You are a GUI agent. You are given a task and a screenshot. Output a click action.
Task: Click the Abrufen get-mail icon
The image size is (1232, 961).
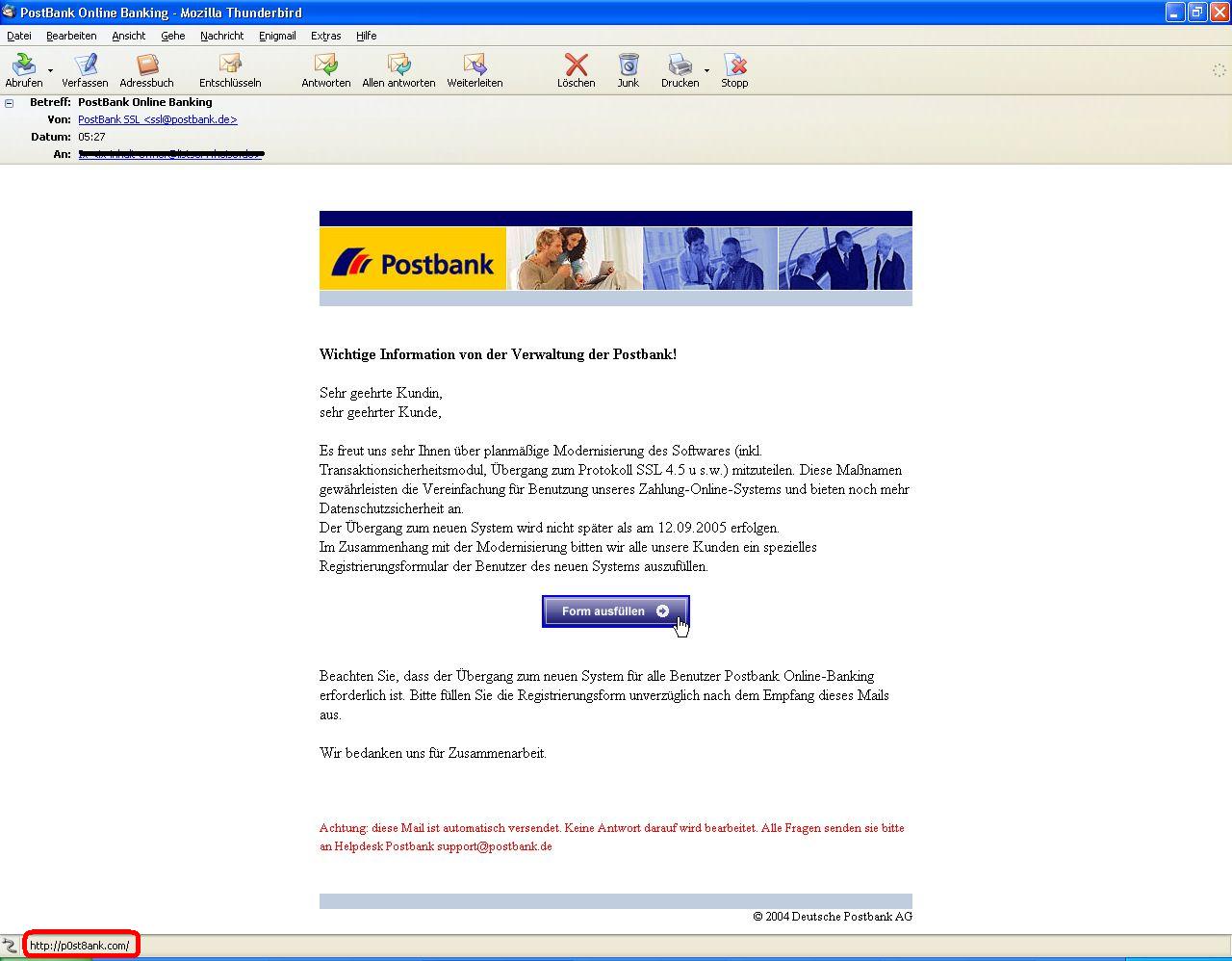23,65
